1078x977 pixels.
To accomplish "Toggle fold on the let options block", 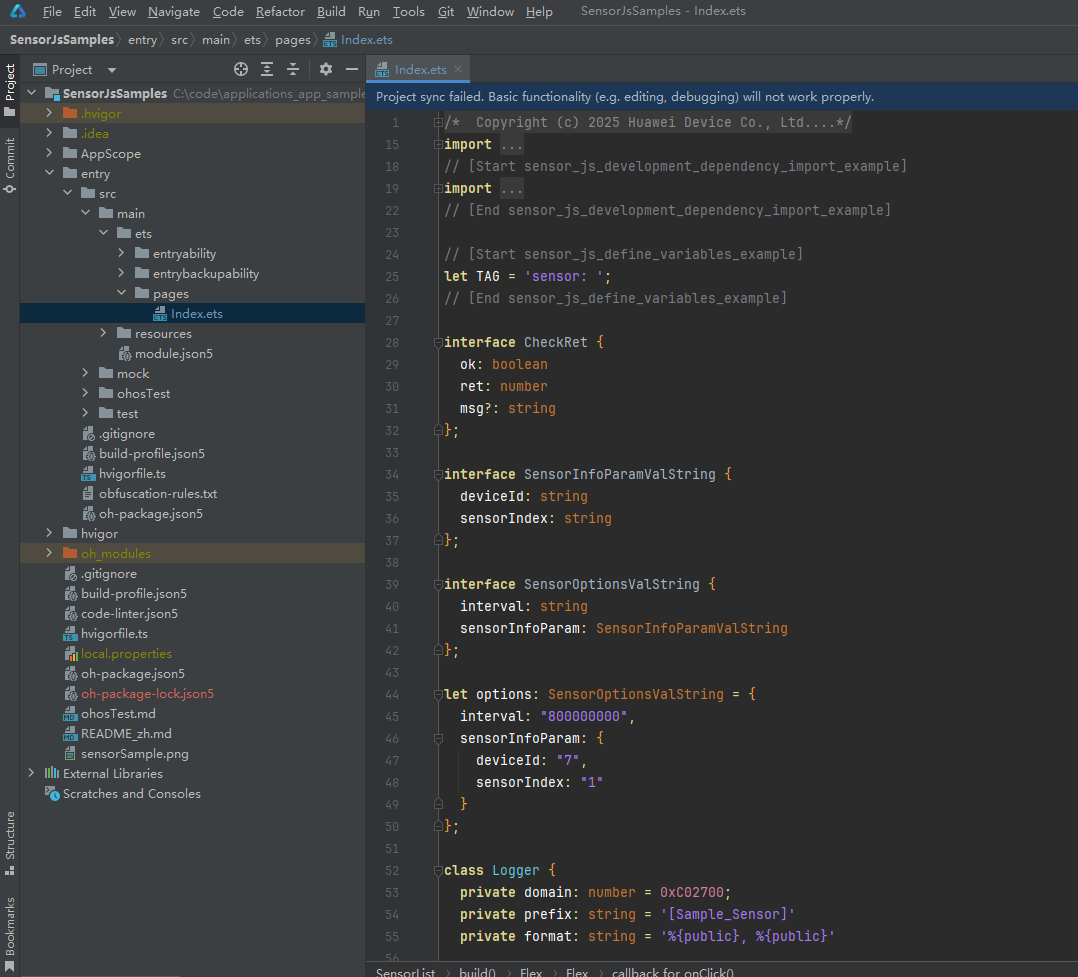I will [438, 694].
